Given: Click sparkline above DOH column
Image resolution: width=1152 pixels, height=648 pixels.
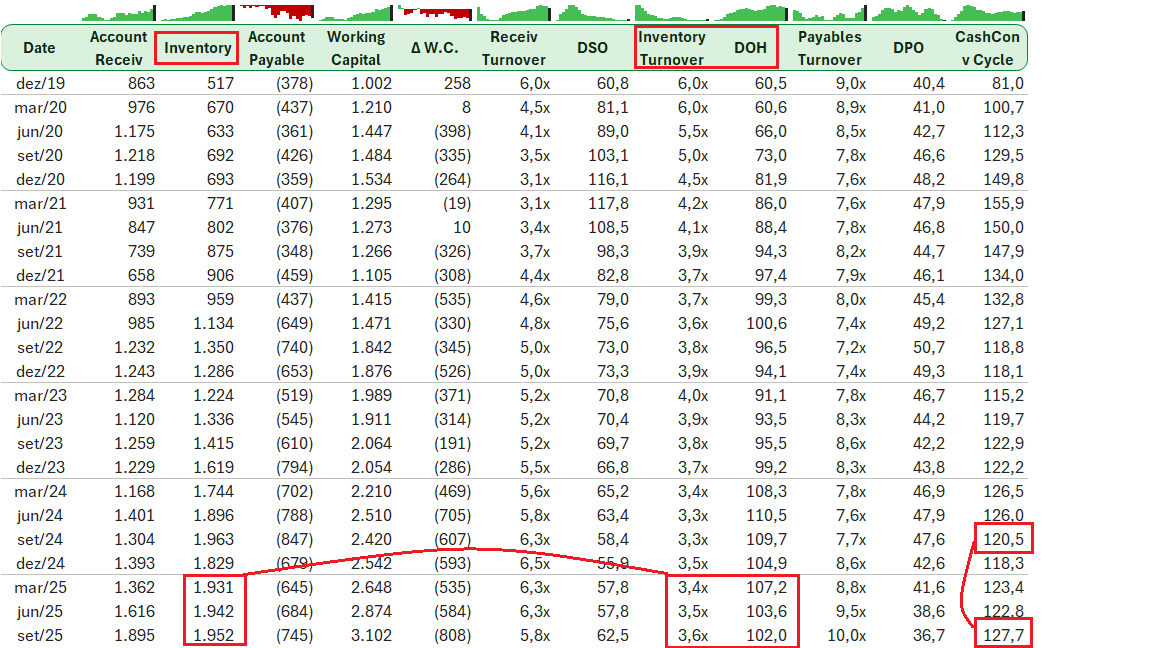Looking at the screenshot, I should coord(751,12).
